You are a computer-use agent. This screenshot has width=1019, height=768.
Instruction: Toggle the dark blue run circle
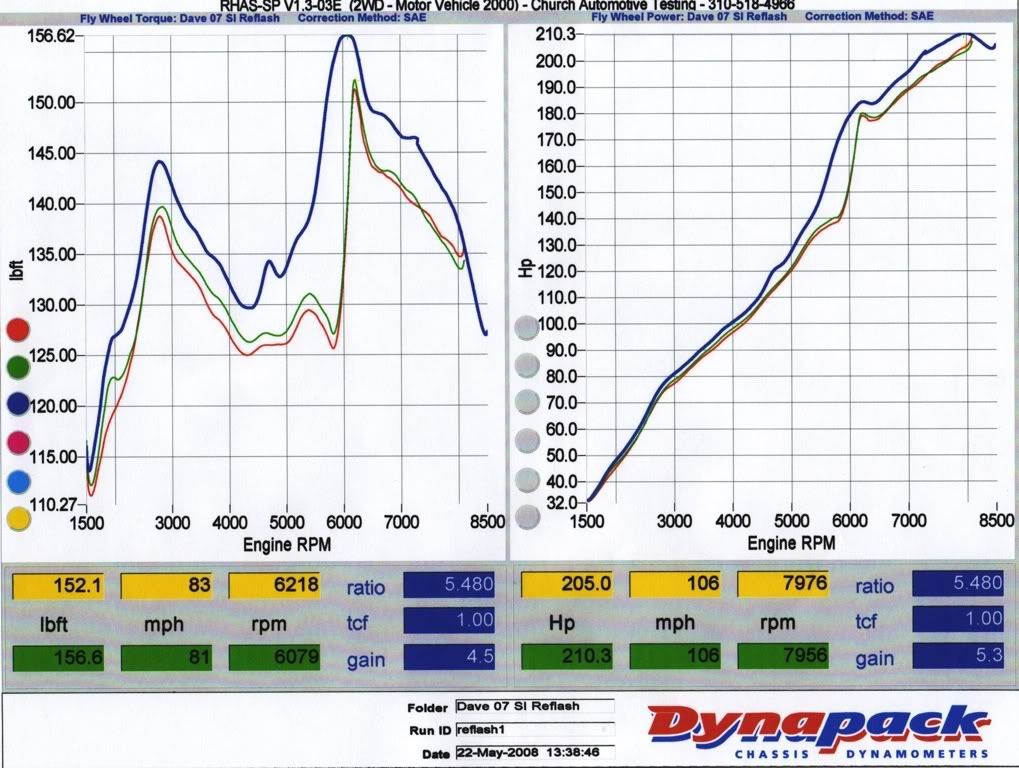pyautogui.click(x=17, y=404)
